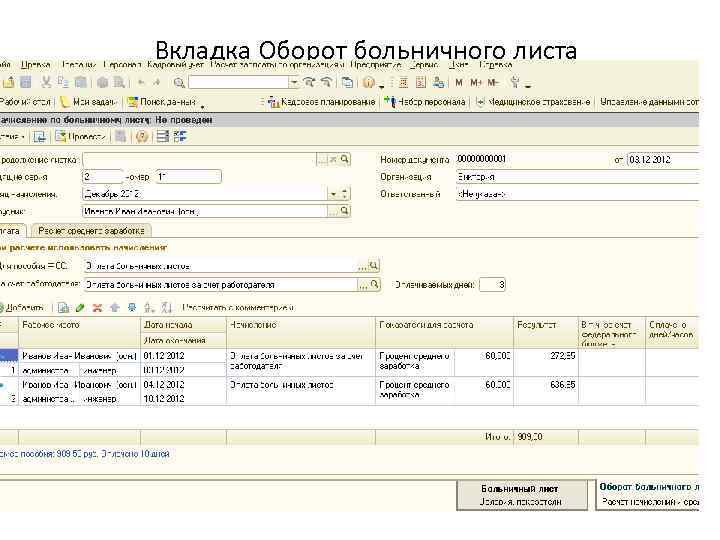
Task: Open Кадровое планирование panel button
Action: tap(322, 102)
